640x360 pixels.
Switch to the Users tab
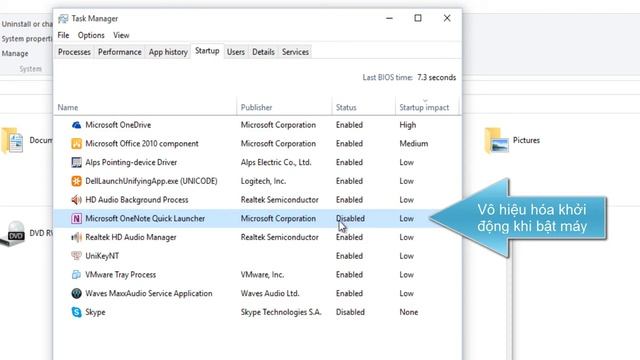click(x=236, y=52)
